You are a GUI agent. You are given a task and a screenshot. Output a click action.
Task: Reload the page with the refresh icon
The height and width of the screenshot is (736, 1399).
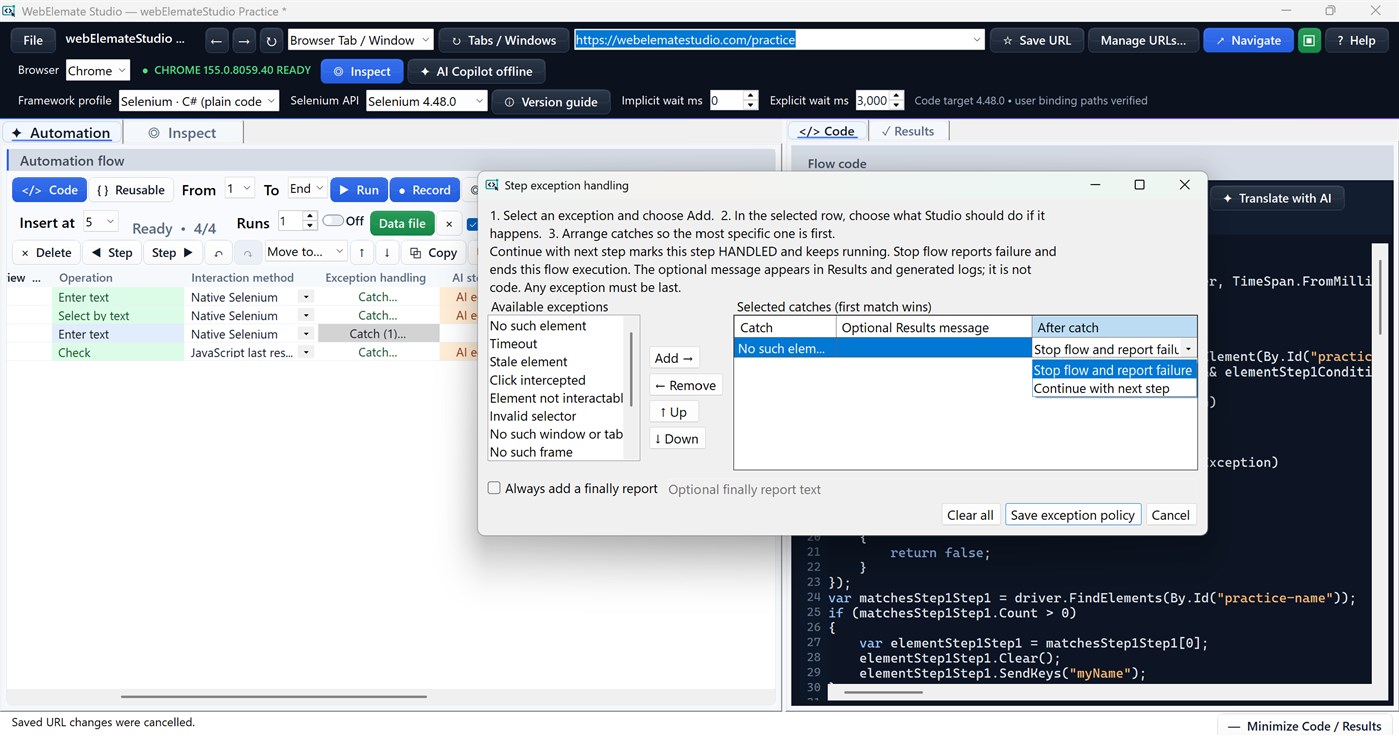(x=271, y=41)
